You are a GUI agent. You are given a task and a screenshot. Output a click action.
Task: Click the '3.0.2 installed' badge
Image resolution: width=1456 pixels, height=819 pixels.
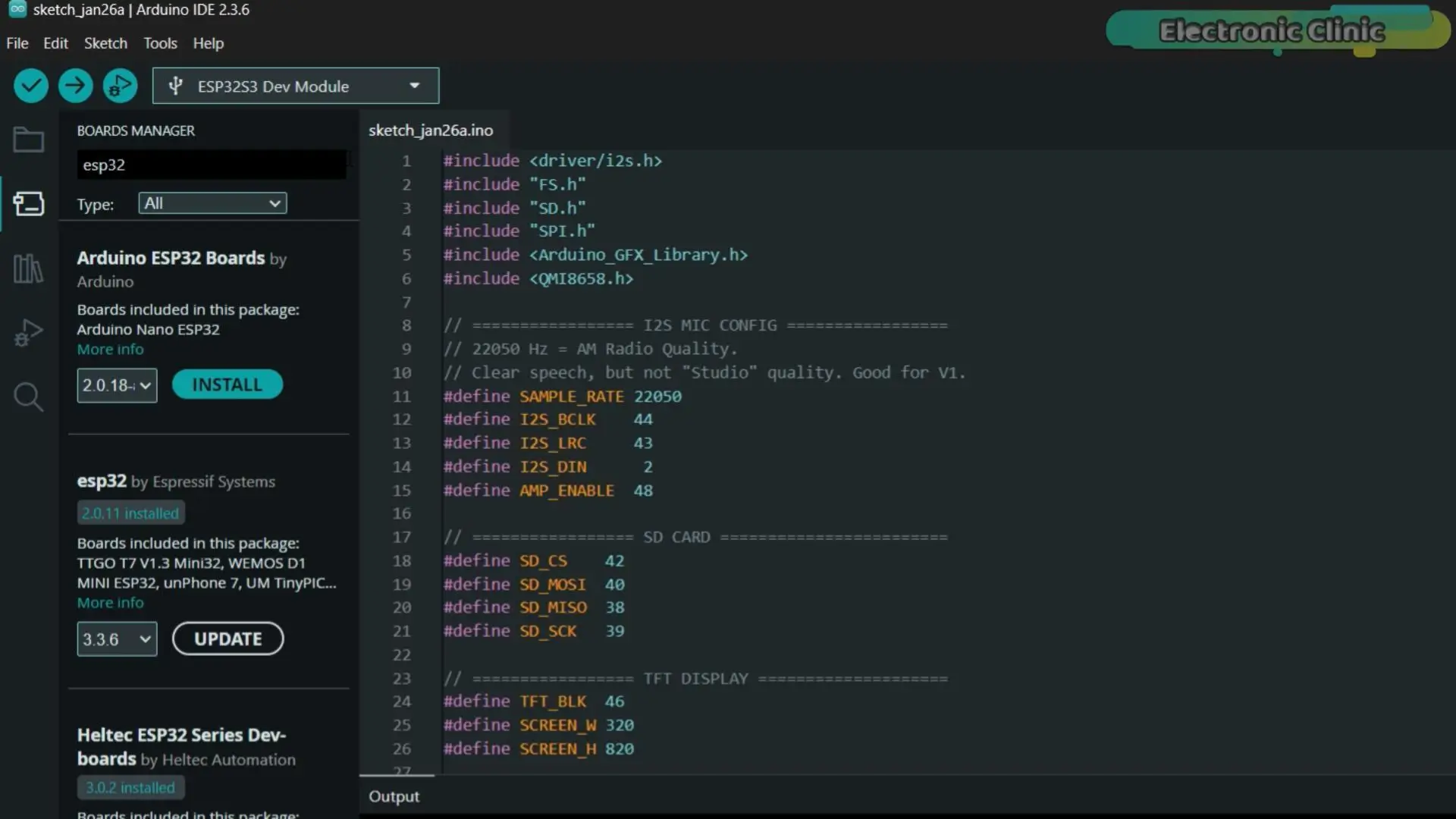pyautogui.click(x=130, y=788)
